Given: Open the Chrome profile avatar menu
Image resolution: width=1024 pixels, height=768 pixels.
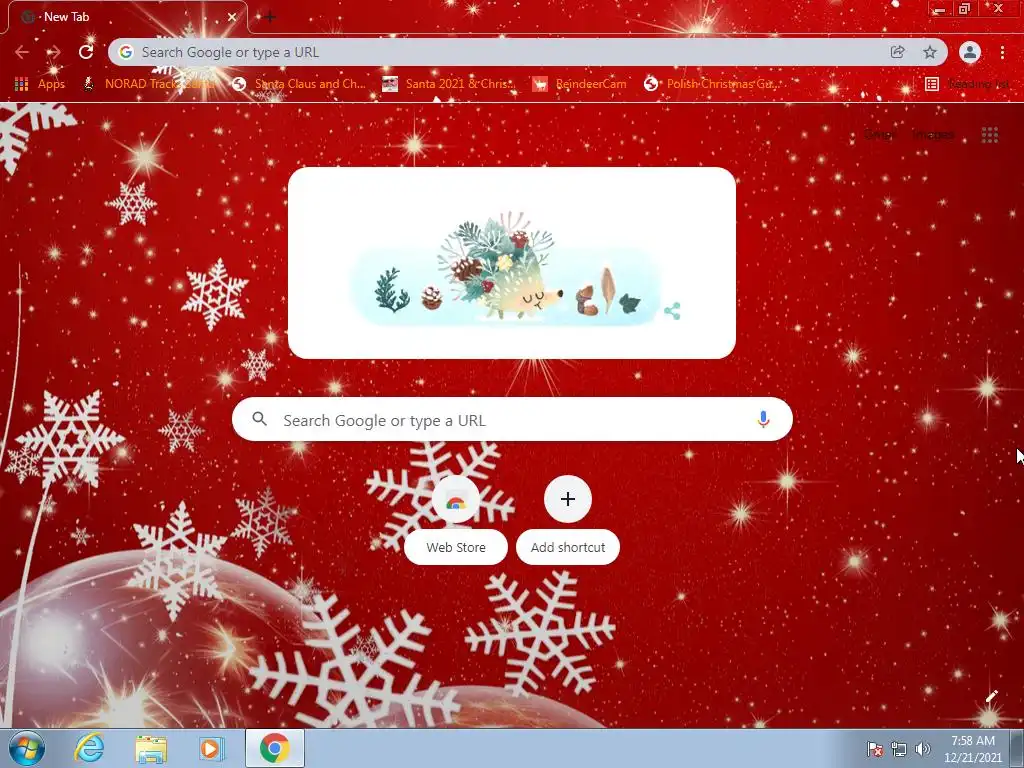Looking at the screenshot, I should point(970,52).
